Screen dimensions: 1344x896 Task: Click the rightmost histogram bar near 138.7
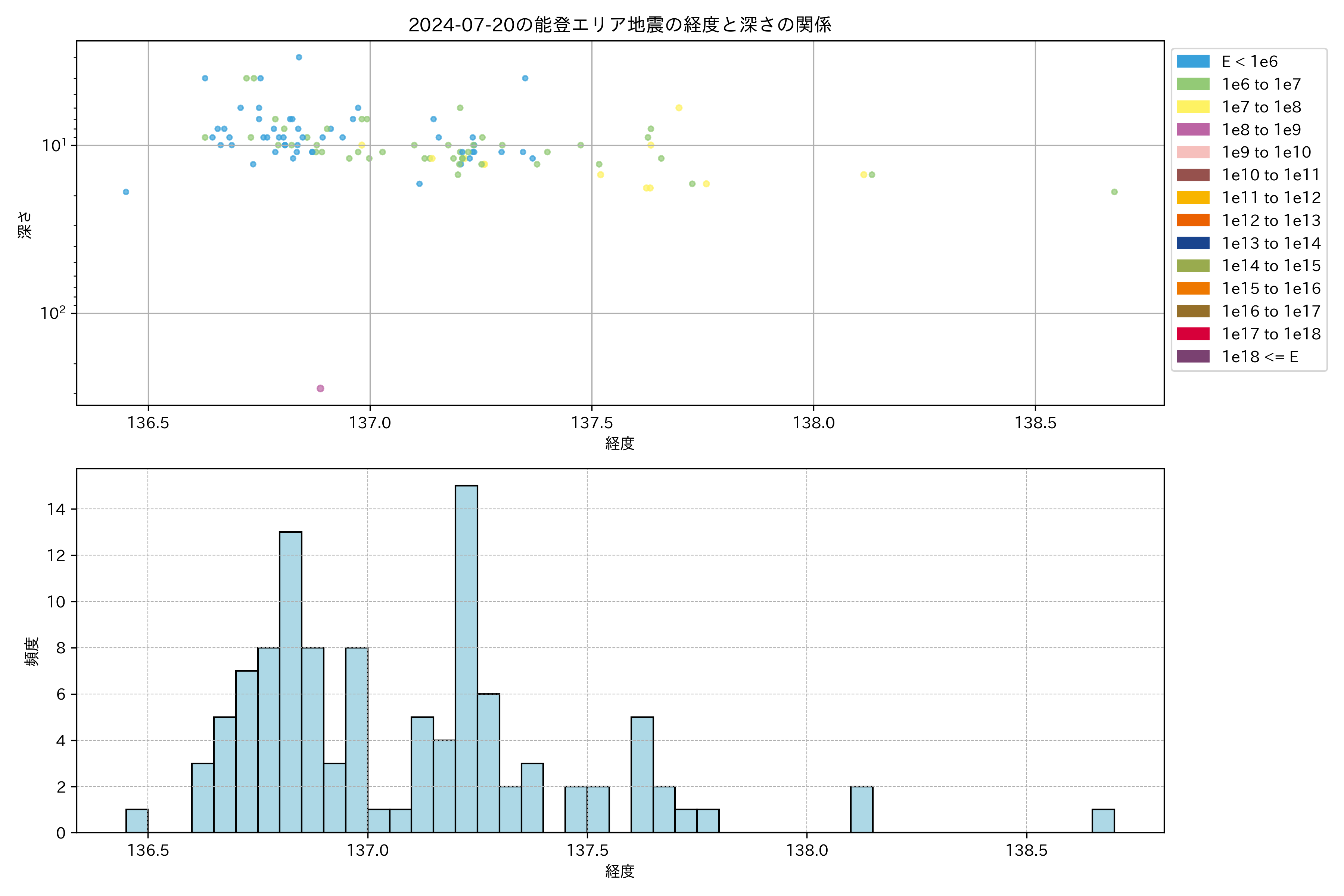[x=1103, y=821]
